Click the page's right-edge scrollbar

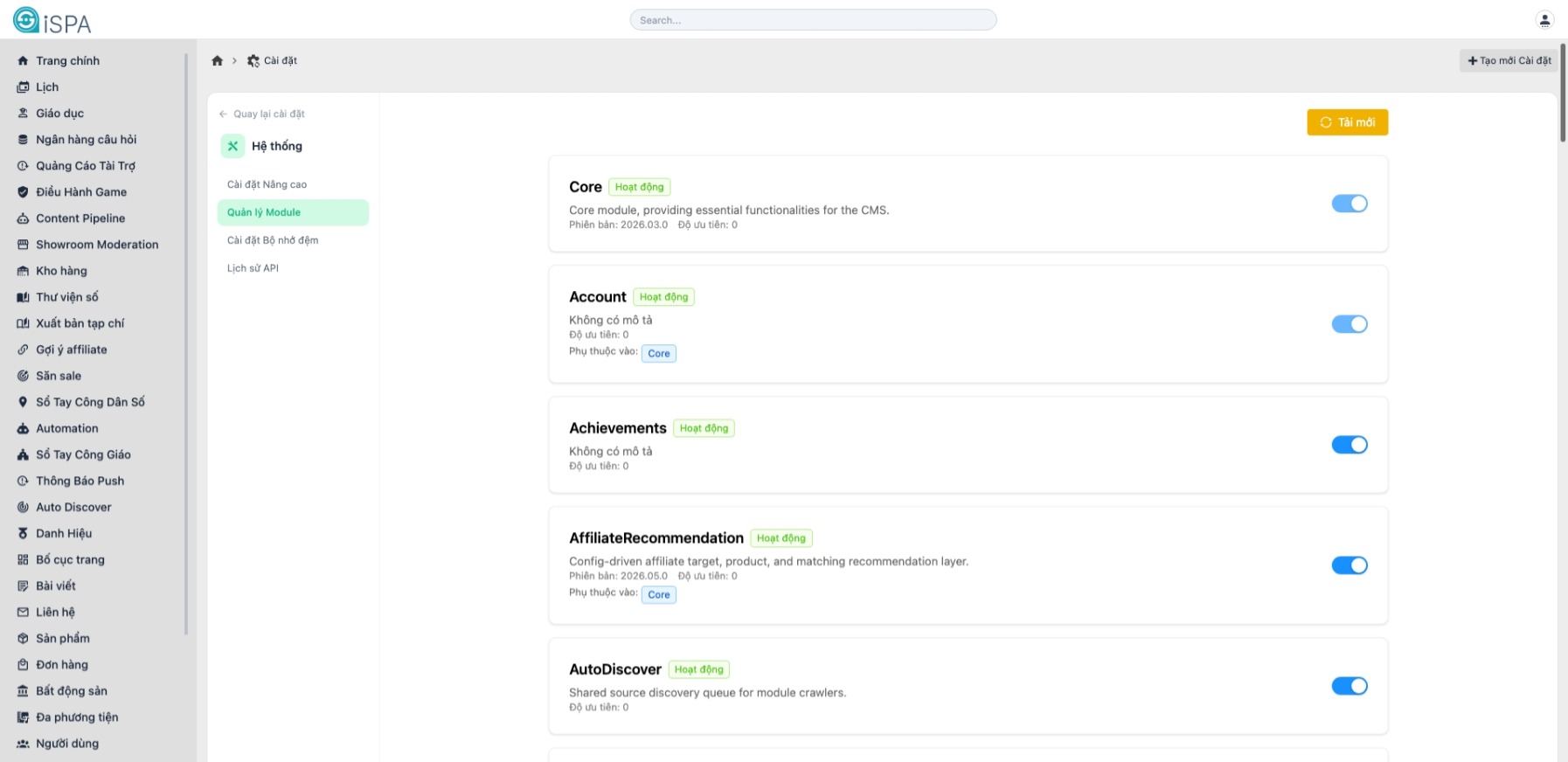pos(1563,92)
